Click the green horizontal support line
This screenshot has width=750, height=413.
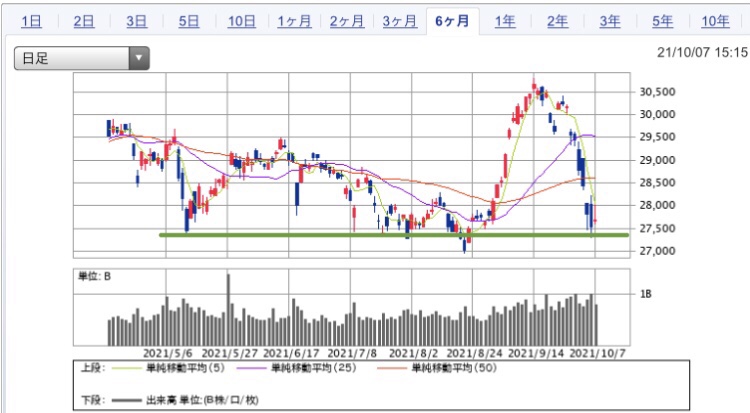[394, 235]
